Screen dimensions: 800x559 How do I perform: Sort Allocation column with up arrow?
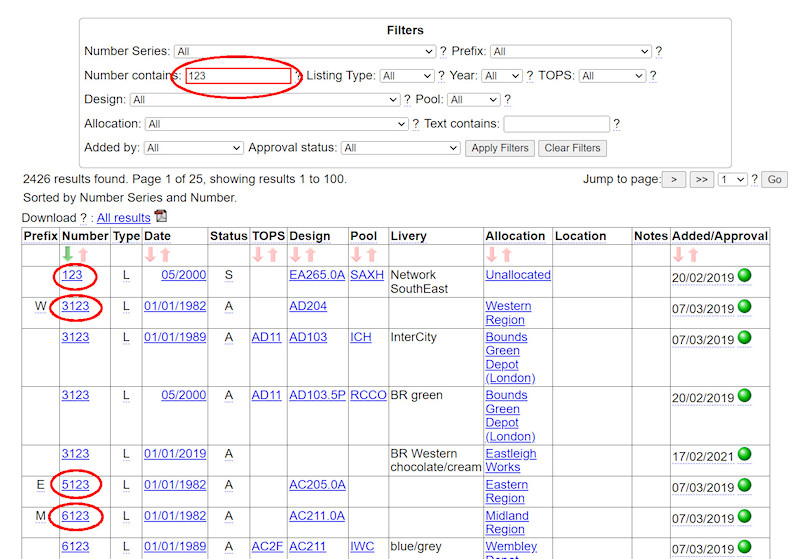click(x=507, y=254)
